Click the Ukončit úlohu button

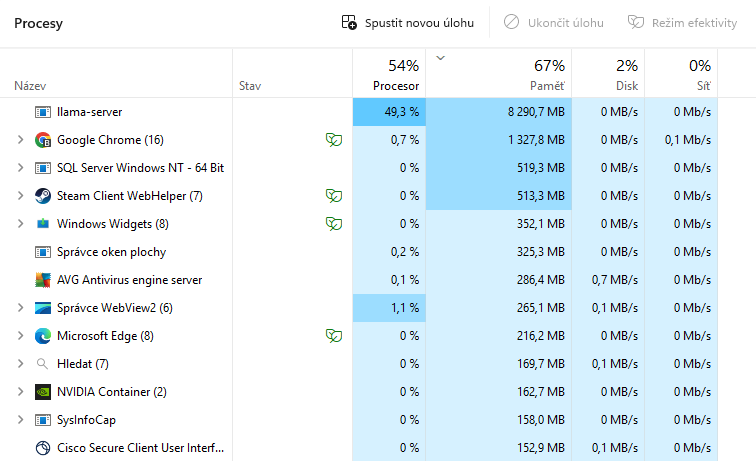[554, 23]
